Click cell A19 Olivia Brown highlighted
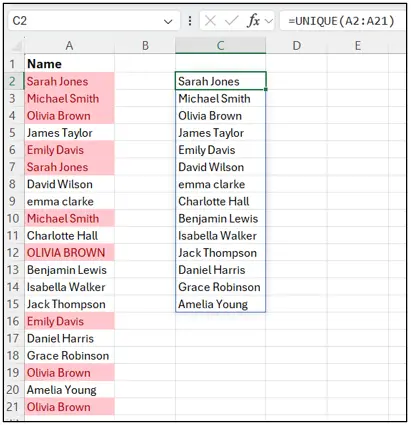This screenshot has height=425, width=411. pos(69,372)
